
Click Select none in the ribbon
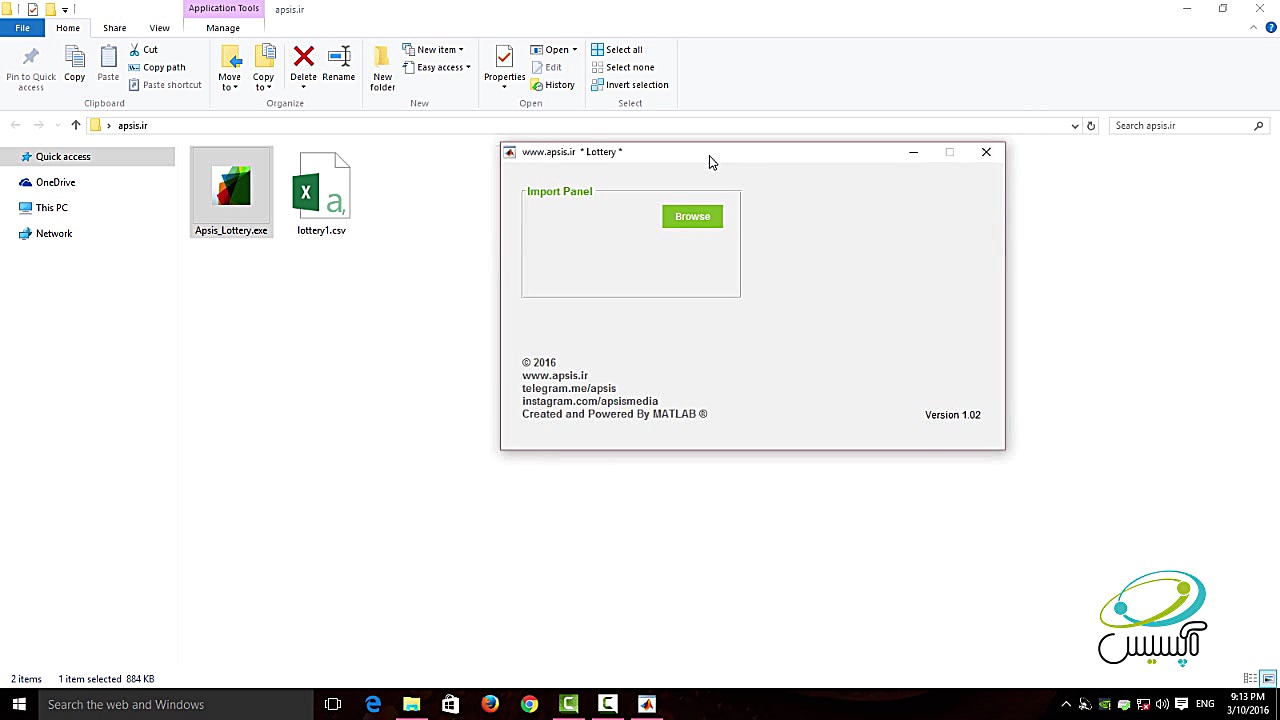[x=622, y=67]
